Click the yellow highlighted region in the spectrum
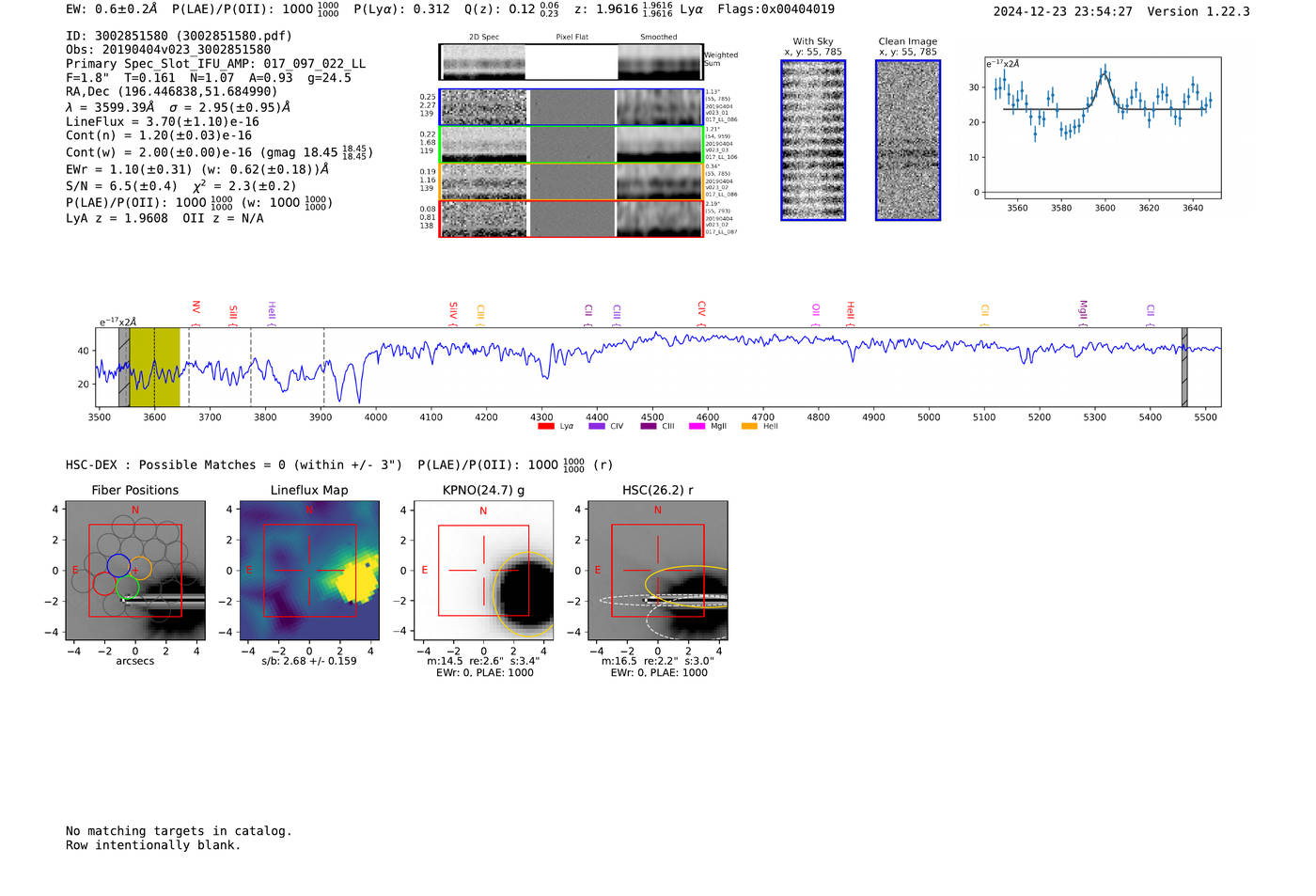Viewport: 1316px width, 896px height. [154, 368]
